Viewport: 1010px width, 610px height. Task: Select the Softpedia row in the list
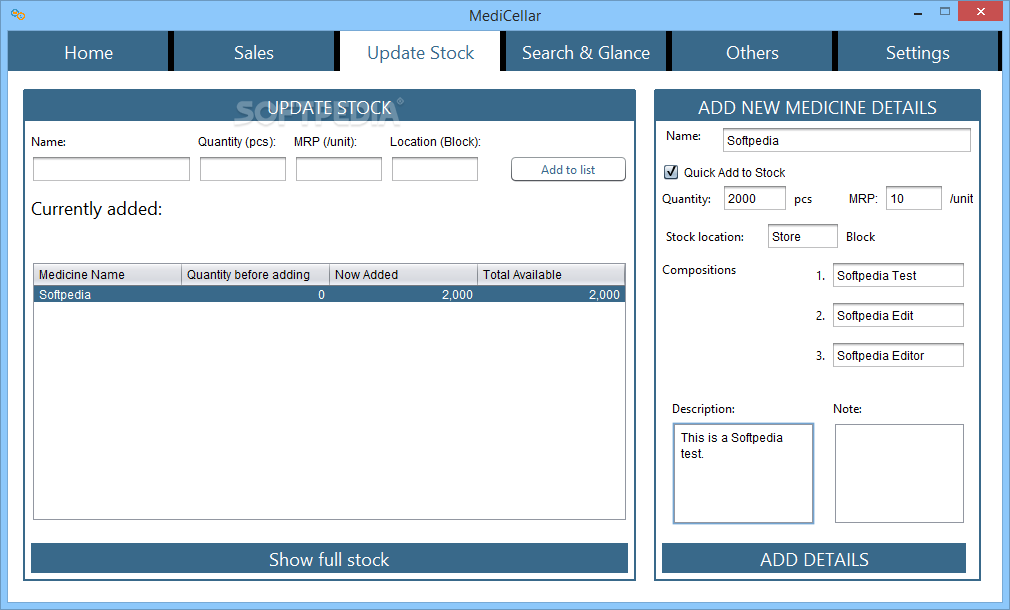click(329, 294)
